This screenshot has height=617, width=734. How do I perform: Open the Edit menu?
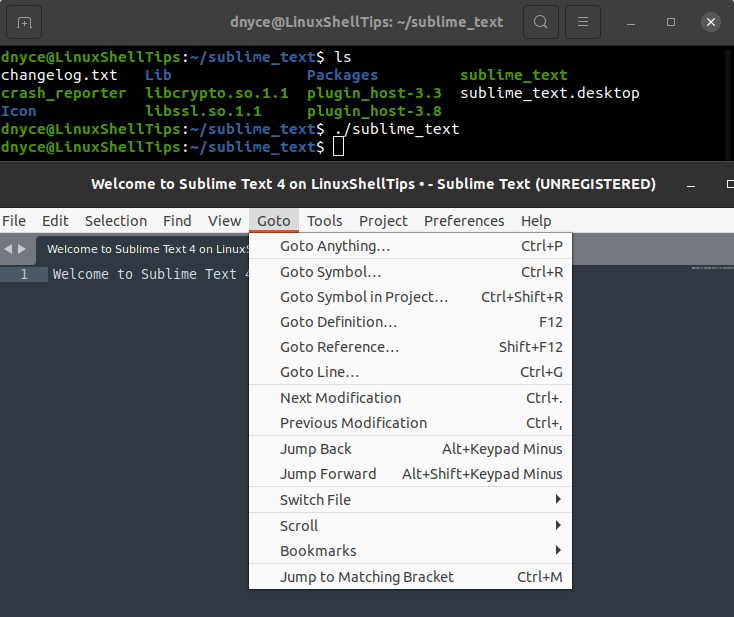click(55, 220)
